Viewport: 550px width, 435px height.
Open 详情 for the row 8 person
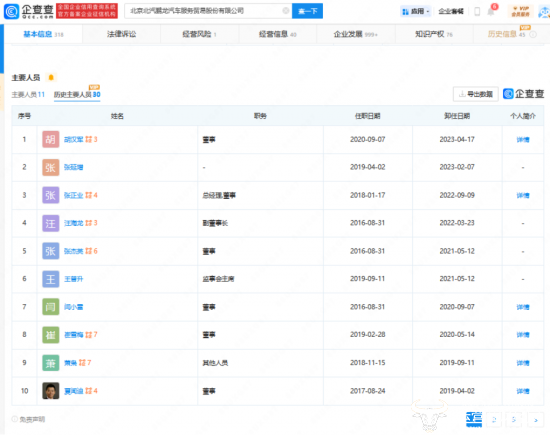point(523,335)
